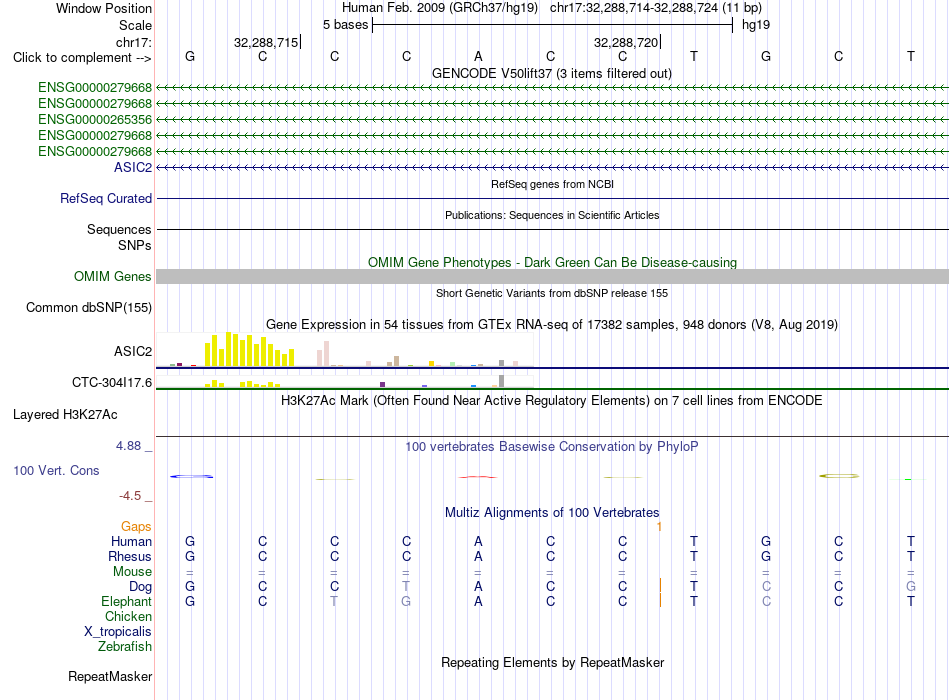Click the Sequences subtrack label
The height and width of the screenshot is (700, 950).
[x=119, y=229]
